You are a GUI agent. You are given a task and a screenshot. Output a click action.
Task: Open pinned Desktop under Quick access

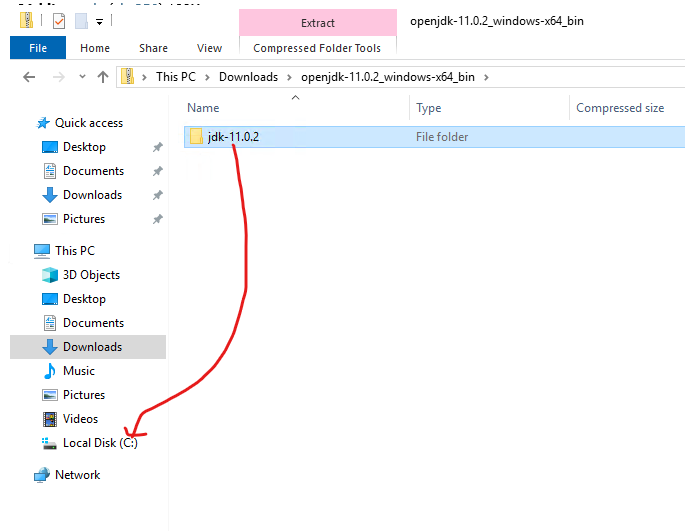pyautogui.click(x=84, y=147)
